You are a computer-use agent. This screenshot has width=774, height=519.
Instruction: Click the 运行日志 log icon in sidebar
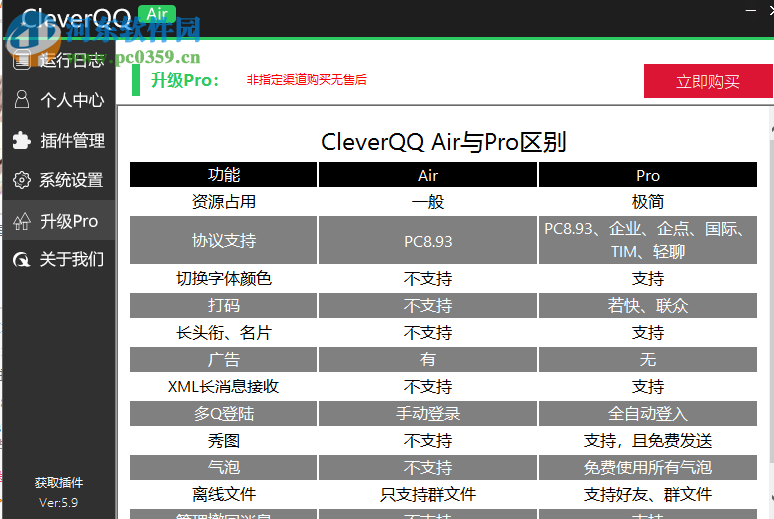pyautogui.click(x=22, y=60)
